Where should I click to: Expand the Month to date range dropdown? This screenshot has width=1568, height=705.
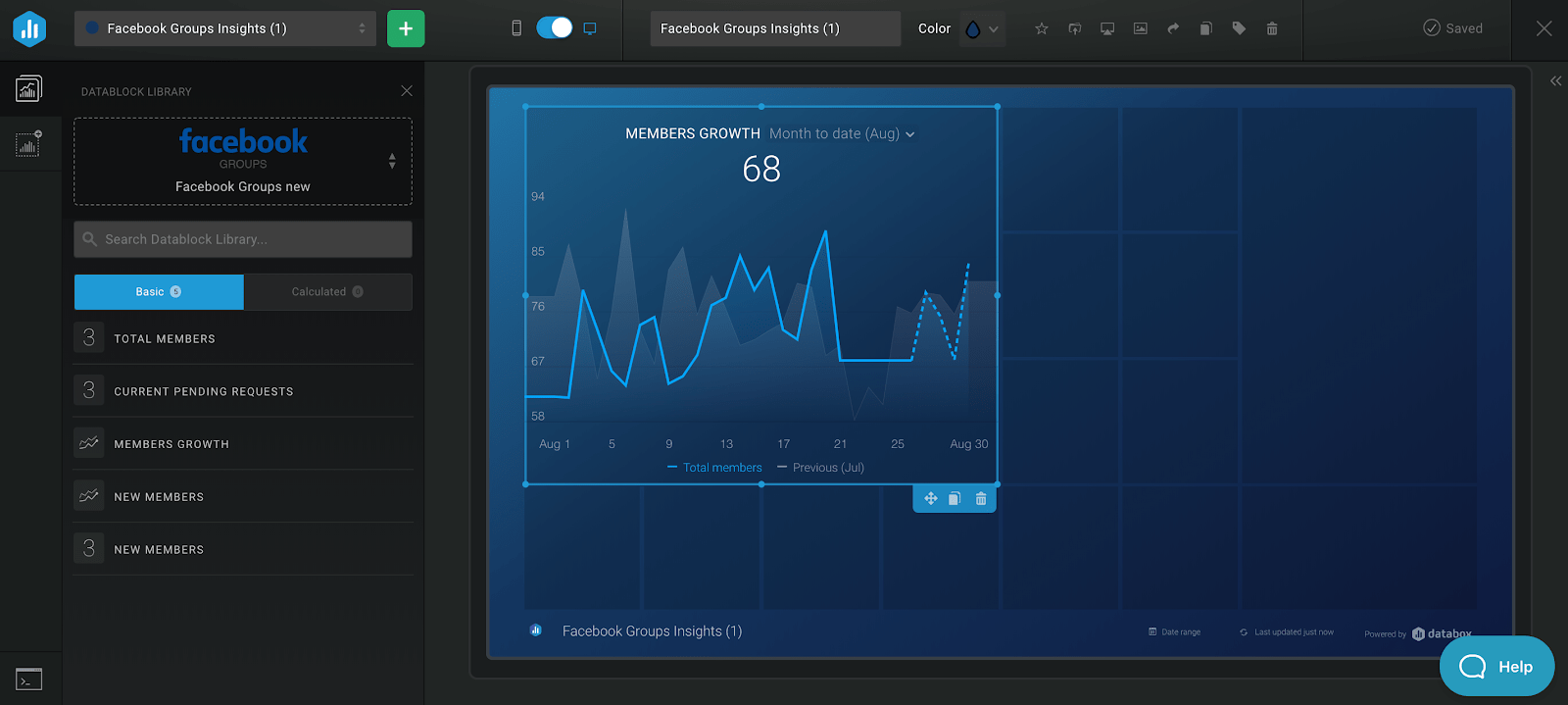842,134
